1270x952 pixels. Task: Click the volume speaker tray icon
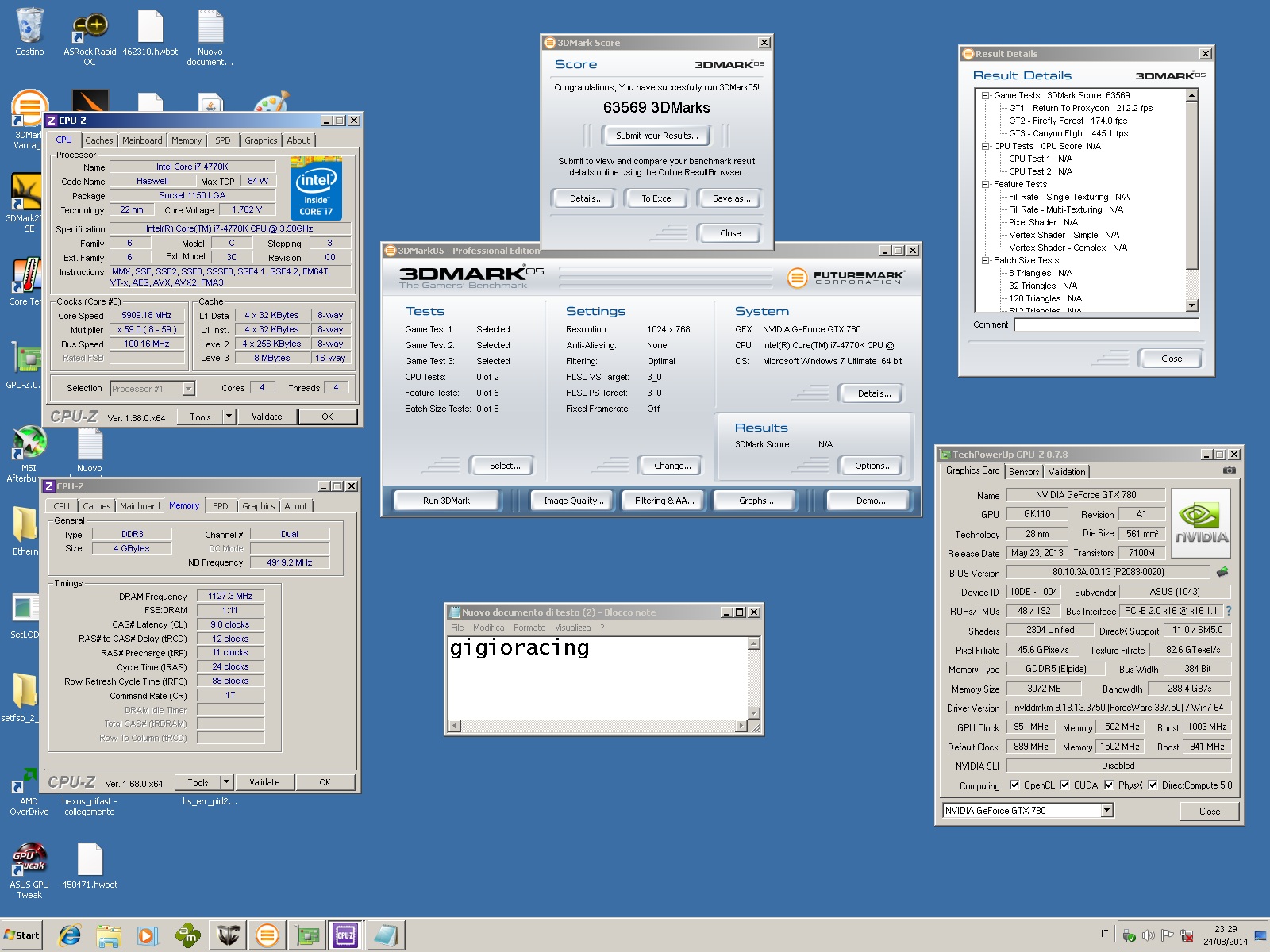(x=1148, y=935)
